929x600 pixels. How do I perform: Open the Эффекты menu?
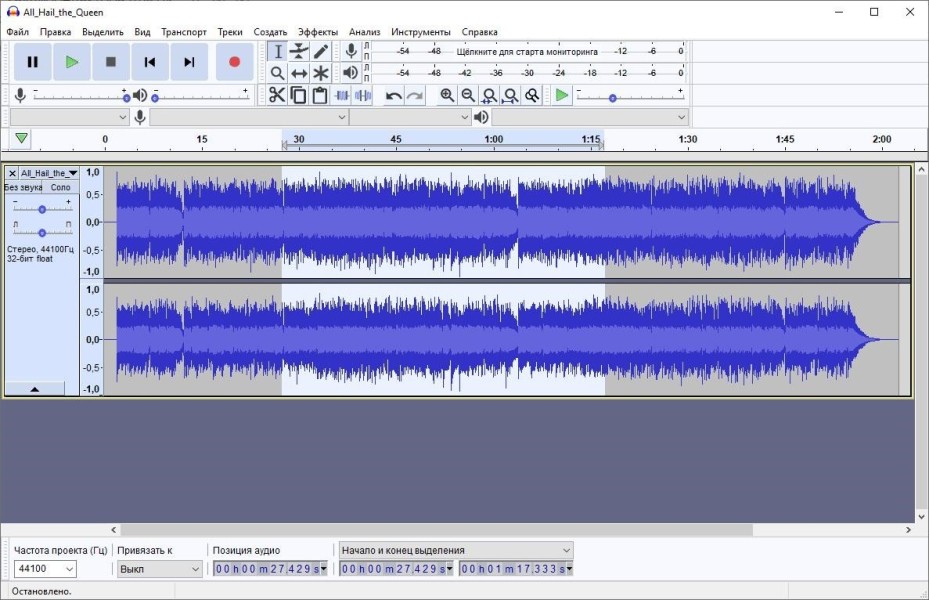(317, 32)
